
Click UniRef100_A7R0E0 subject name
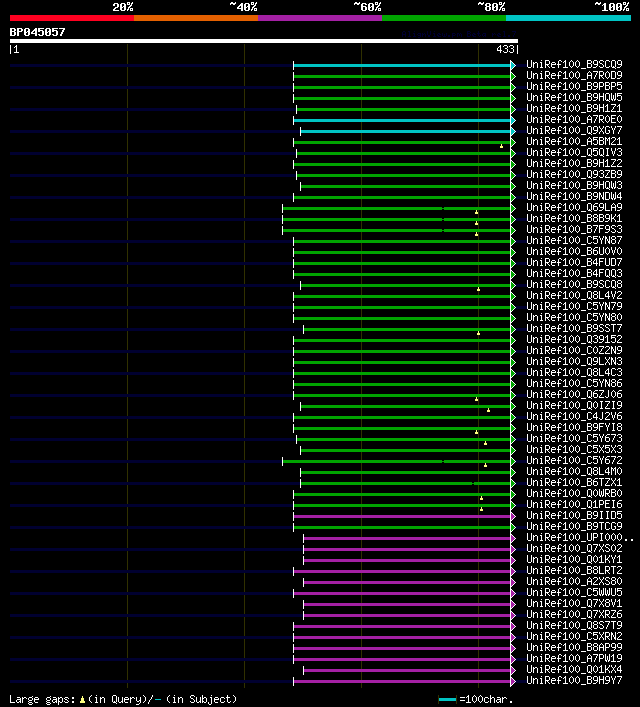[574, 119]
